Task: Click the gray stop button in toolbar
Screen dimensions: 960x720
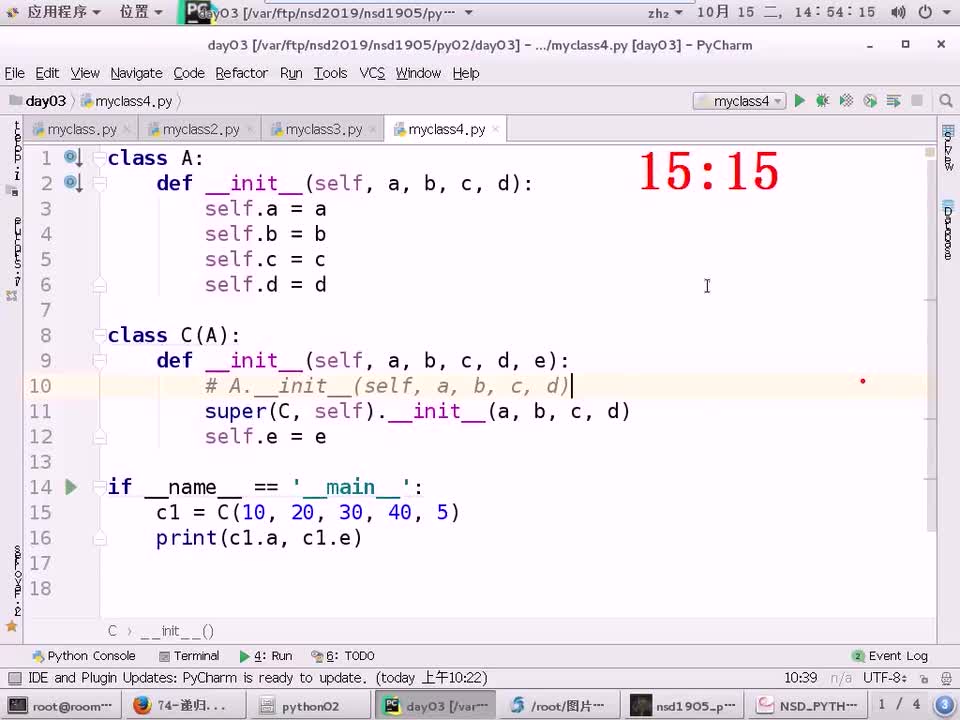Action: coord(917,100)
